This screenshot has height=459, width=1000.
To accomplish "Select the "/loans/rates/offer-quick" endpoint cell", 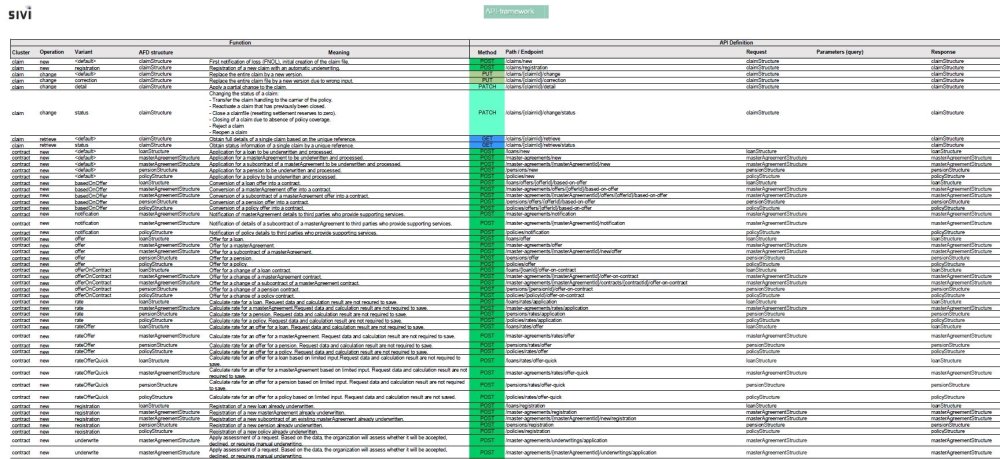I will [x=624, y=361].
